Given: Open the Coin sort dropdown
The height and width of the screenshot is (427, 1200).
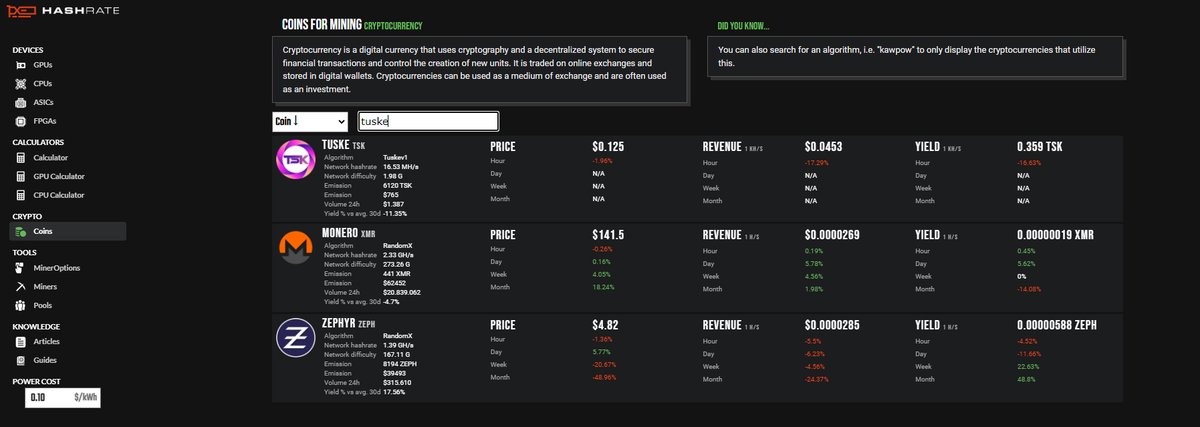Looking at the screenshot, I should pos(310,121).
